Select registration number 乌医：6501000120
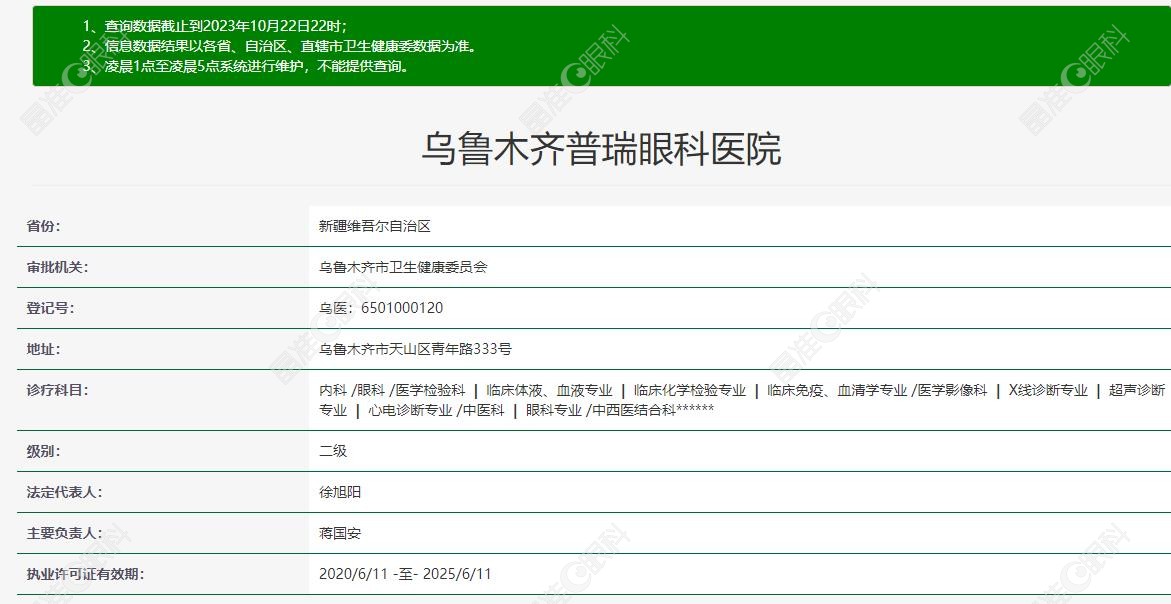1171x604 pixels. click(381, 308)
